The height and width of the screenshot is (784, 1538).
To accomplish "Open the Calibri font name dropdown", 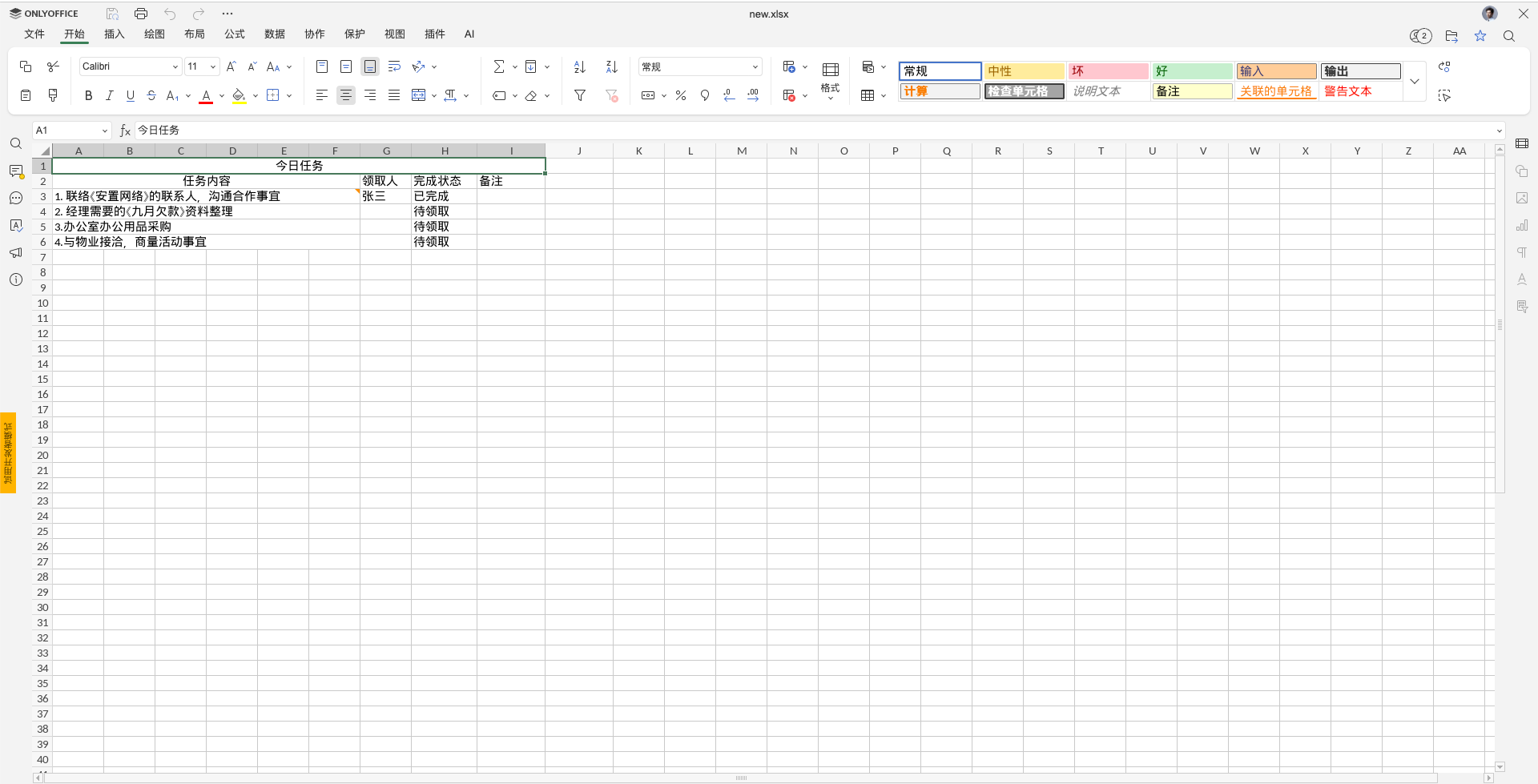I will click(130, 66).
